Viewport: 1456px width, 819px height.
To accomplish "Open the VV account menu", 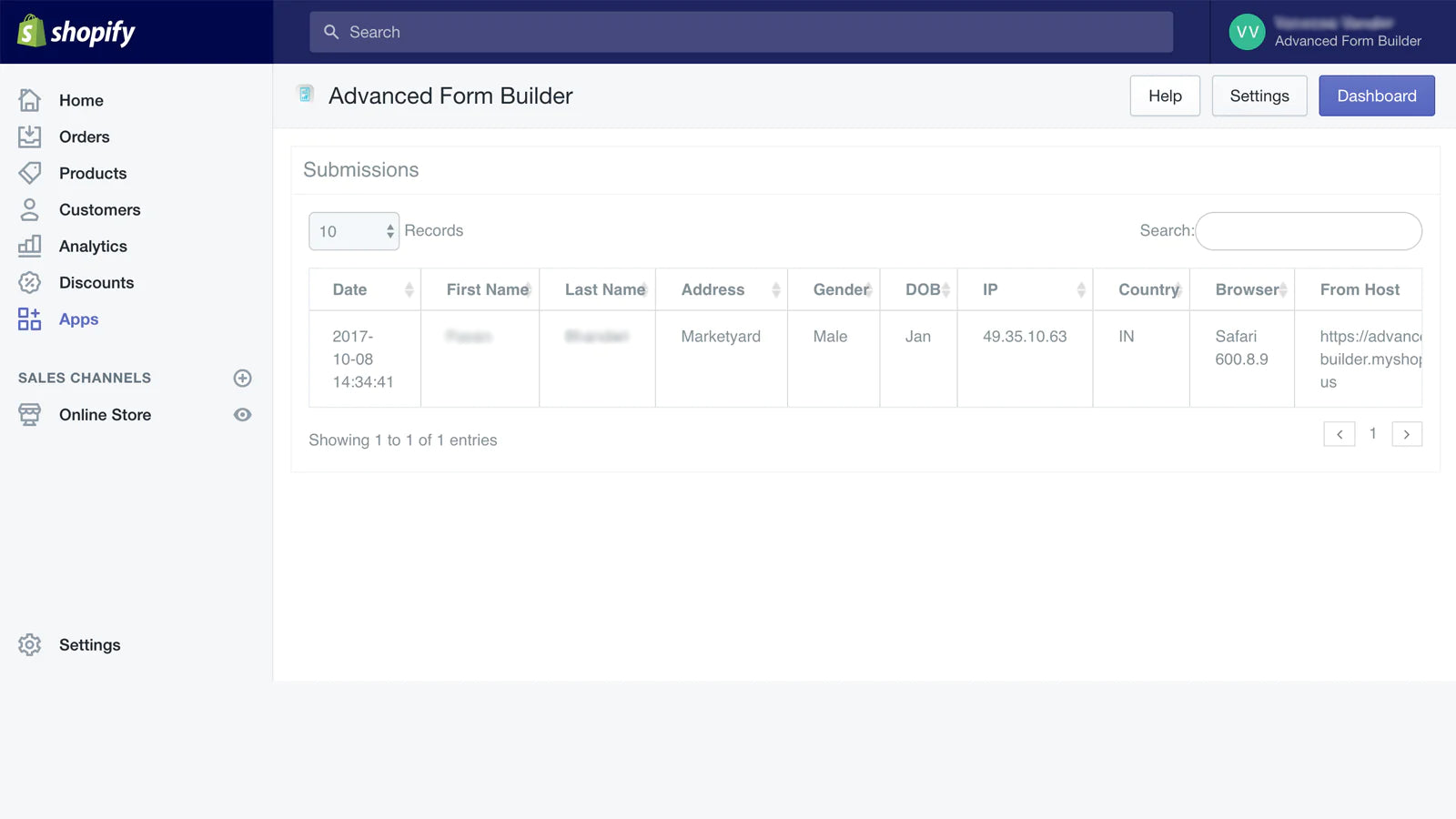I will pos(1246,32).
